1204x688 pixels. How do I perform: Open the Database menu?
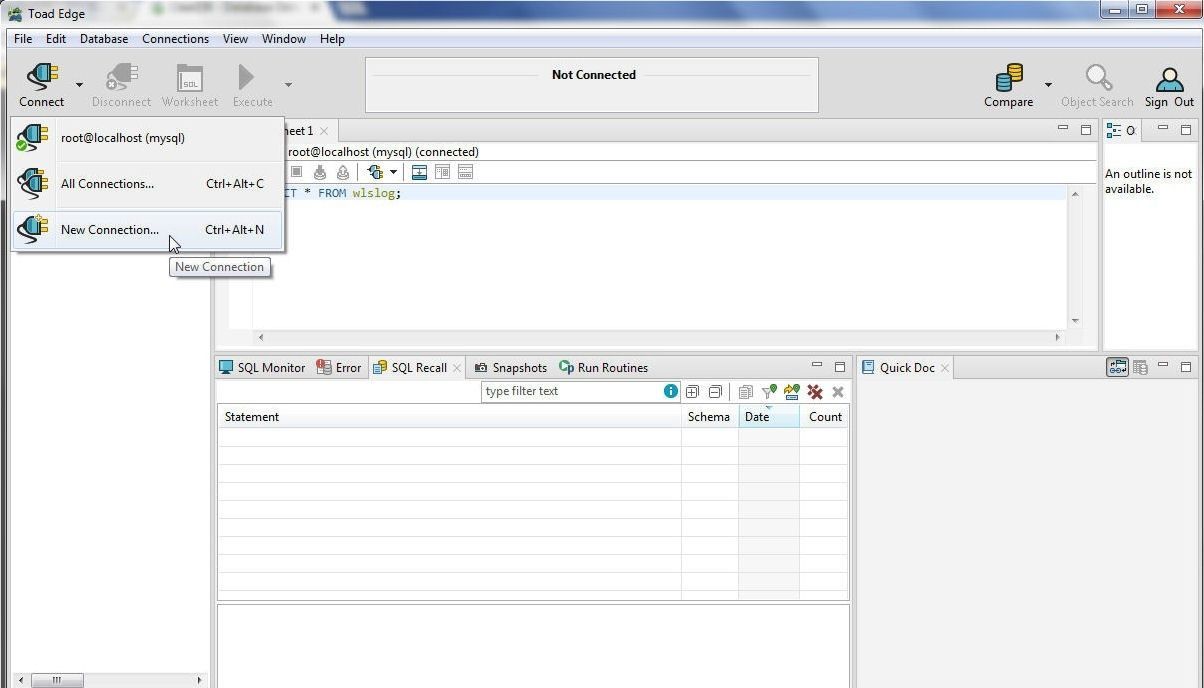[x=104, y=39]
